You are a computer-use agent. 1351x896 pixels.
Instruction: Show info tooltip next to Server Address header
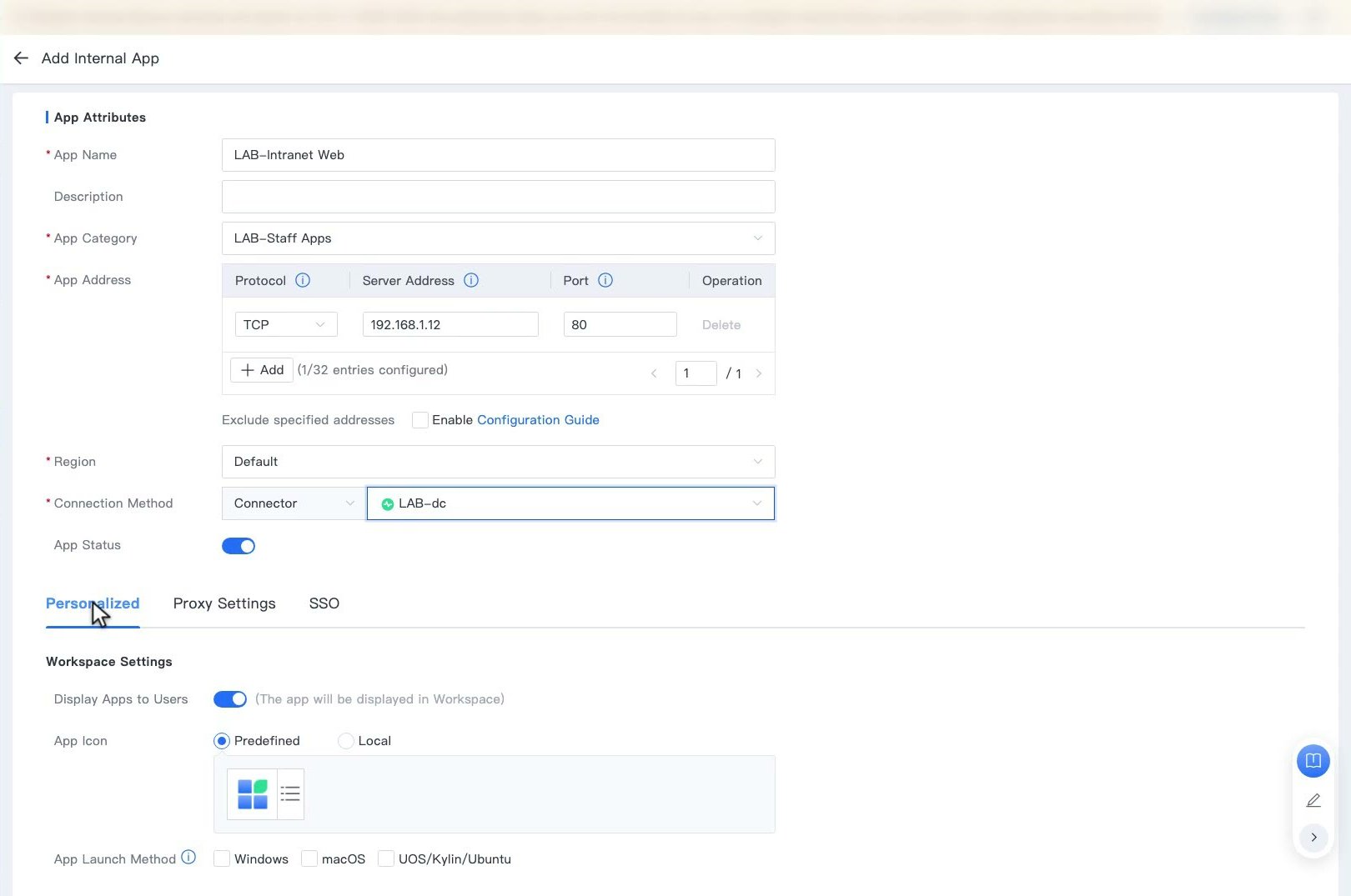coord(471,280)
